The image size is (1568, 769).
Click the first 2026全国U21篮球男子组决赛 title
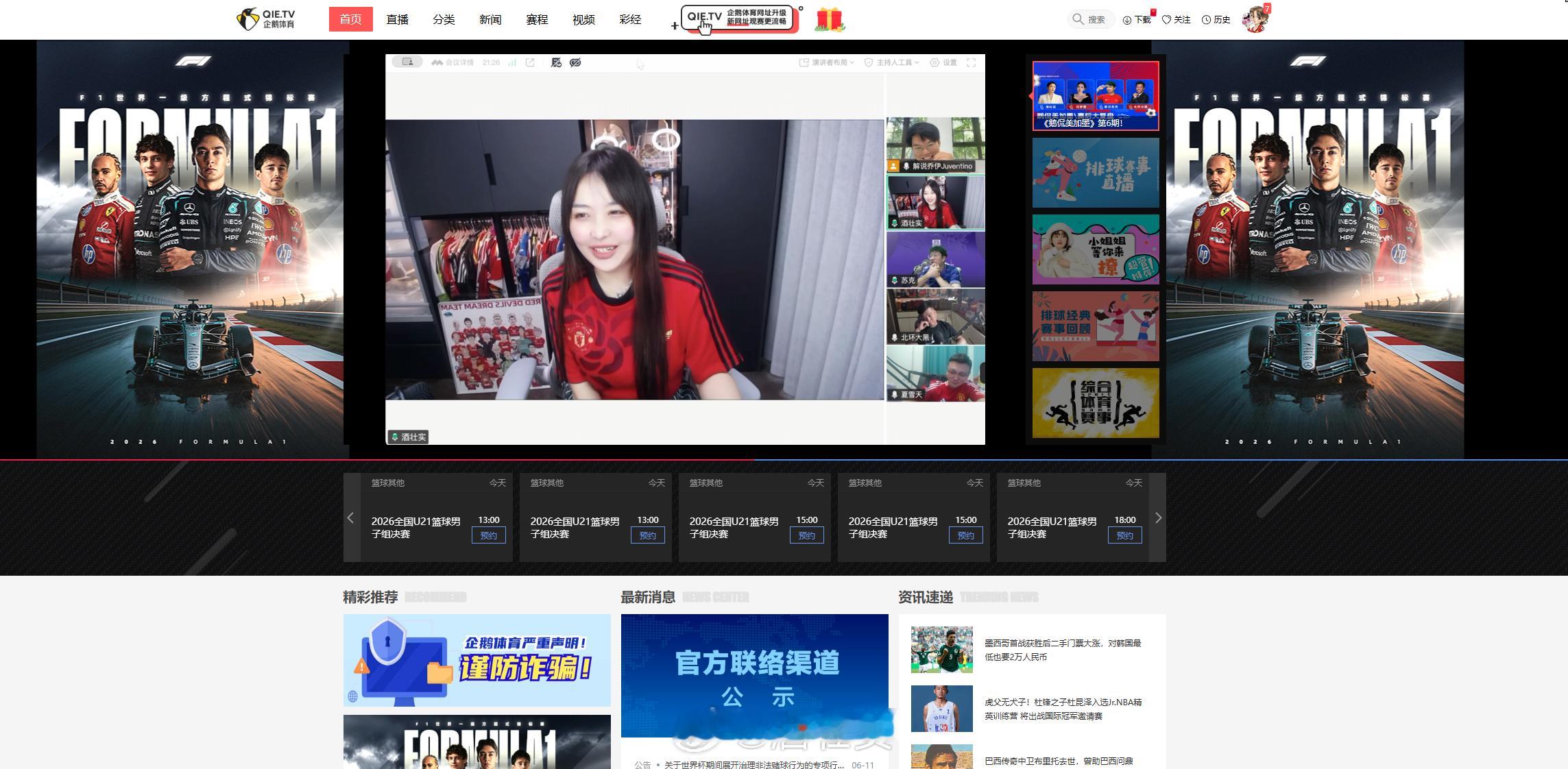(x=415, y=528)
